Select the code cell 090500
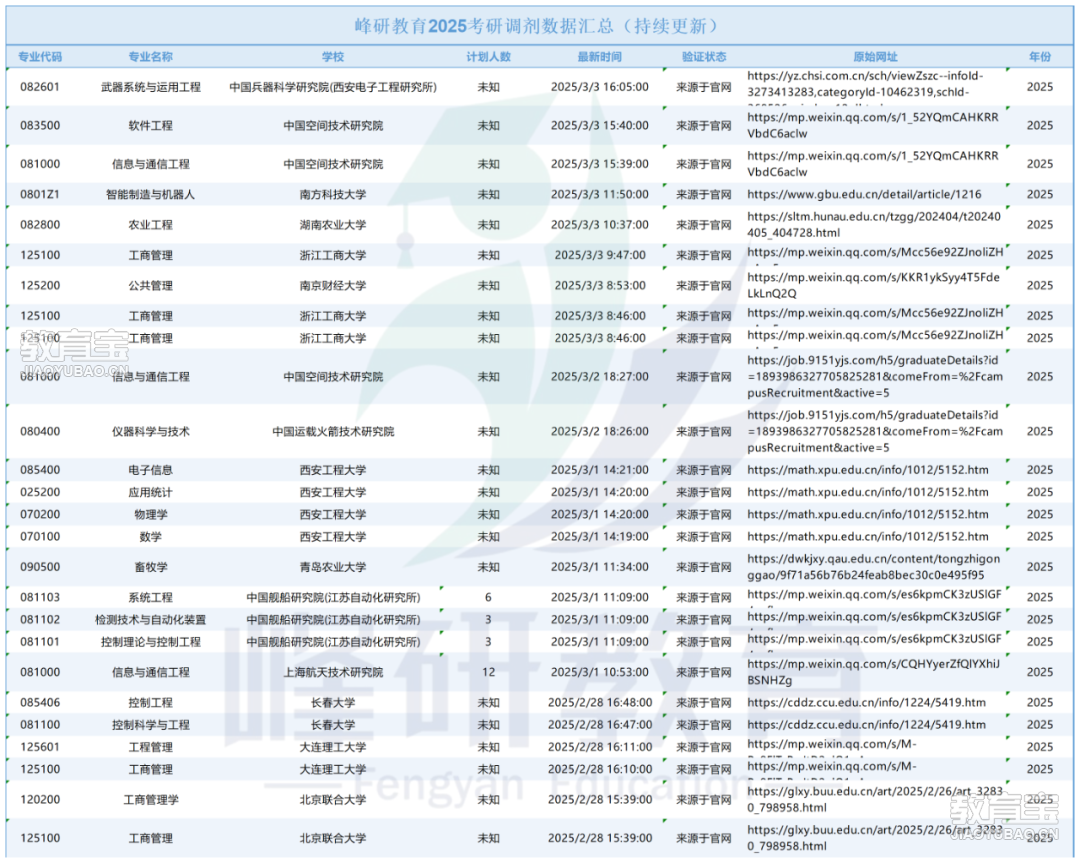 click(x=40, y=567)
